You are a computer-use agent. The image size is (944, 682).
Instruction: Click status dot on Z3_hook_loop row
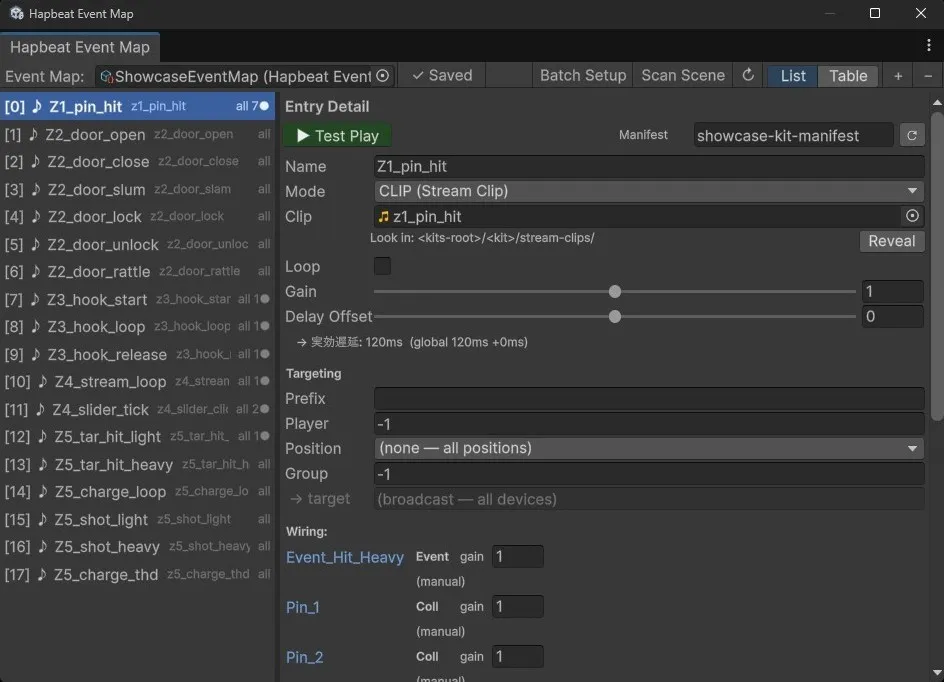point(264,326)
